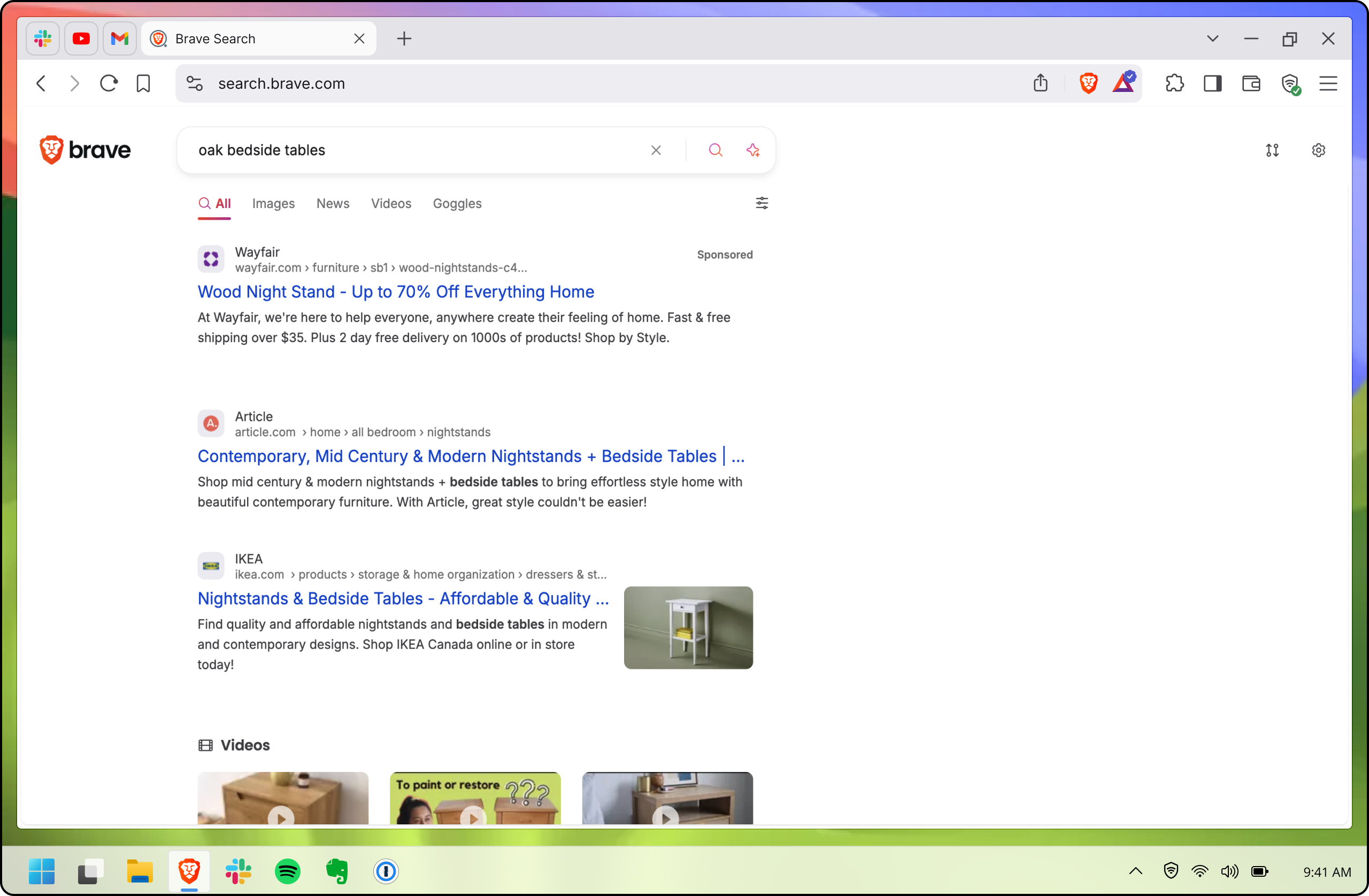Click the IKEA white nightstand thumbnail

coord(688,628)
